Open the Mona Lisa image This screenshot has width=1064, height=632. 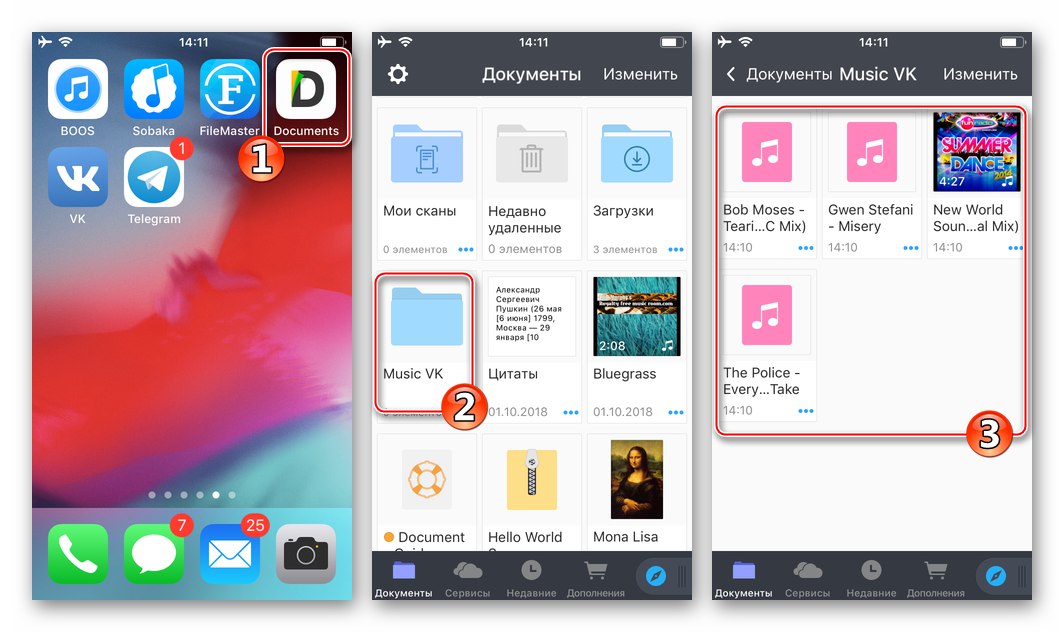[x=636, y=492]
